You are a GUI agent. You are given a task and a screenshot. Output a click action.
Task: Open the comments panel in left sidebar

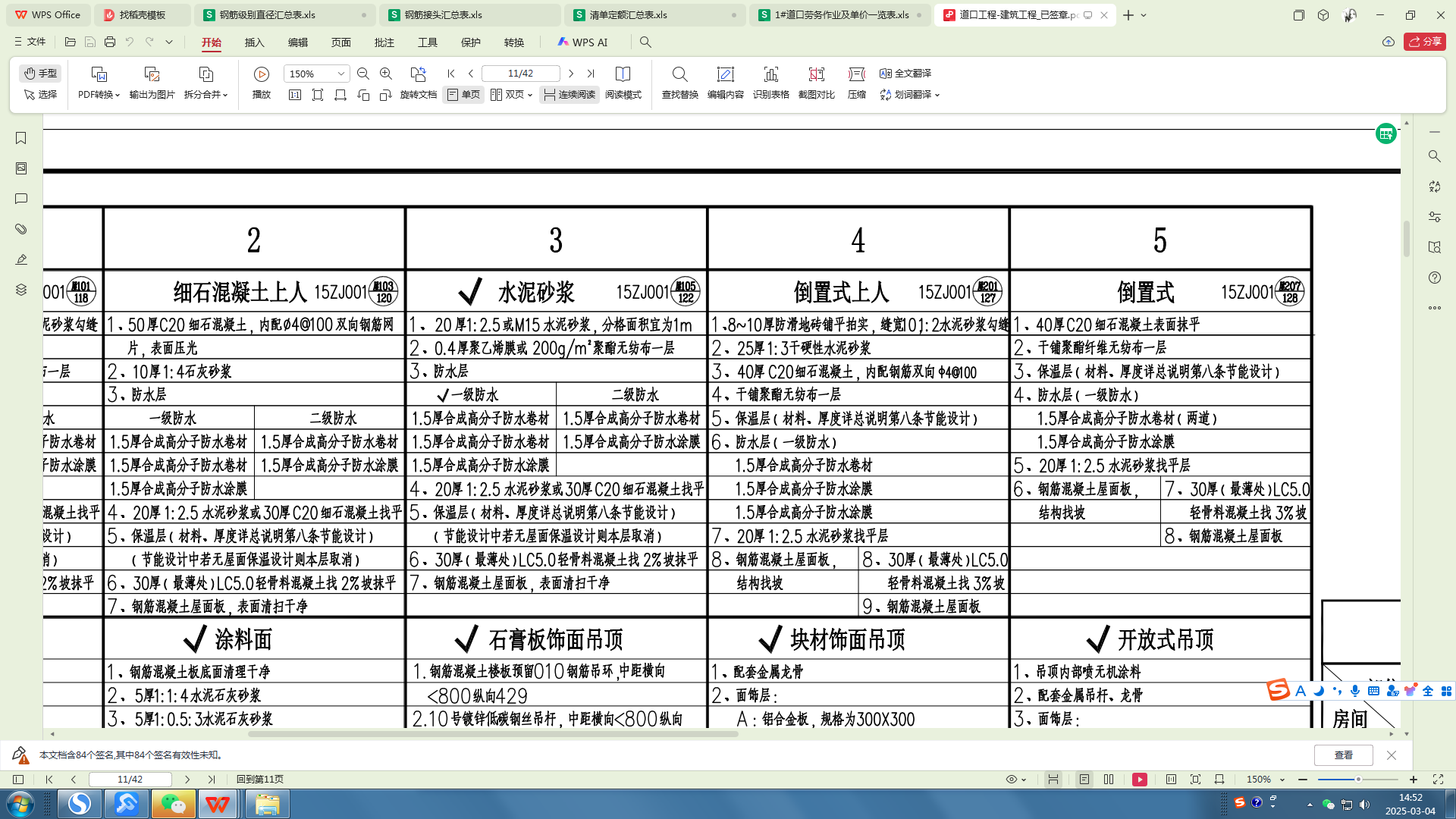pyautogui.click(x=21, y=199)
